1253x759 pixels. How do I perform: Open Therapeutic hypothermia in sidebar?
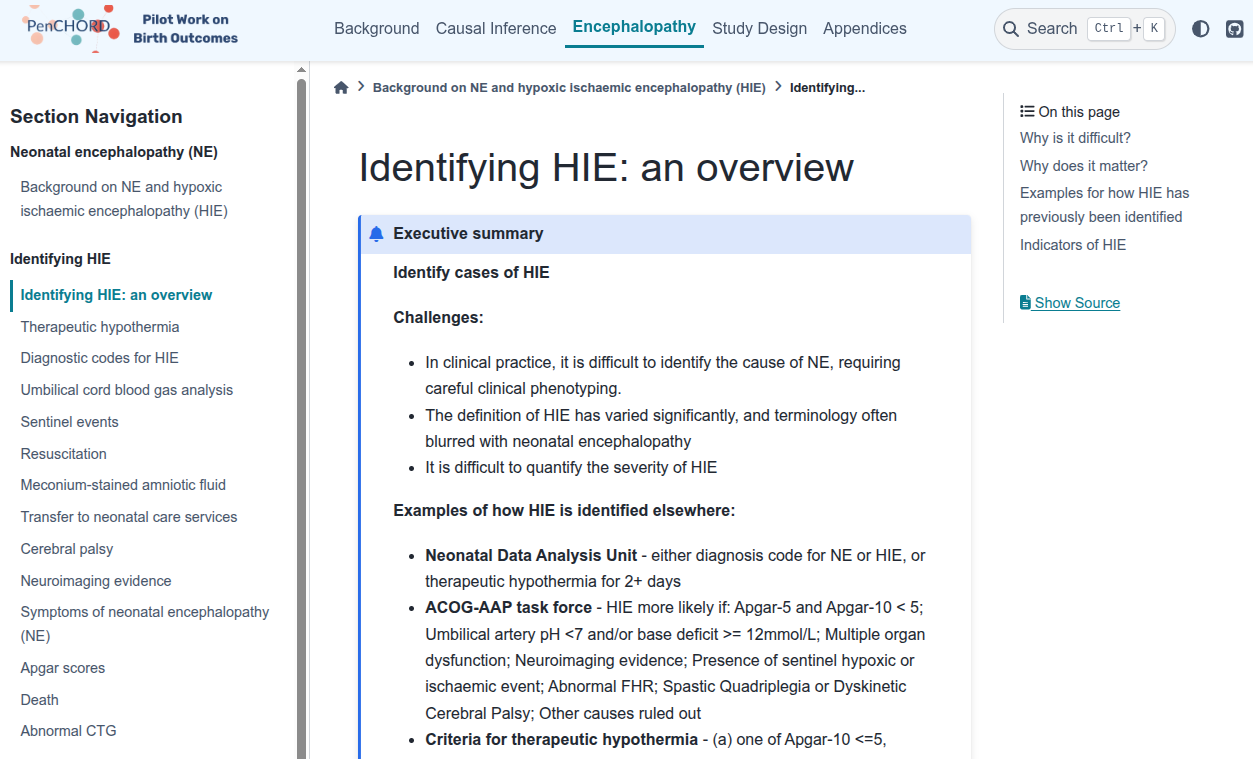100,327
